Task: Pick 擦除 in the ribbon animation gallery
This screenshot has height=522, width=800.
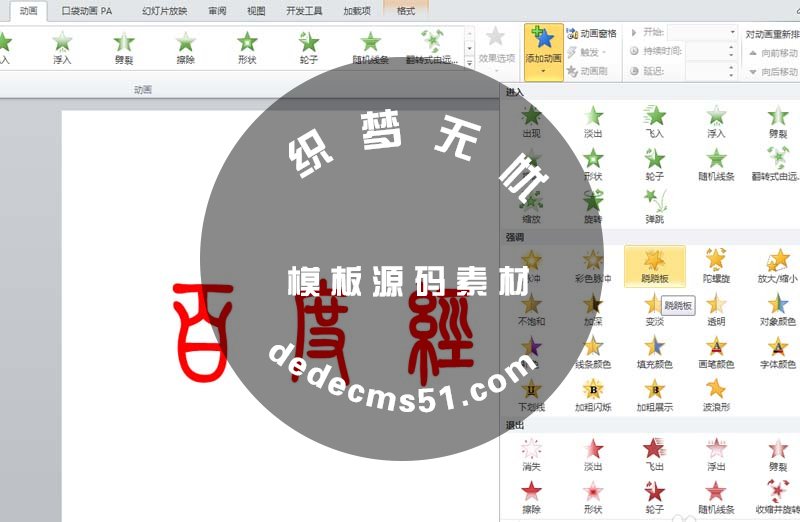Action: [x=186, y=47]
